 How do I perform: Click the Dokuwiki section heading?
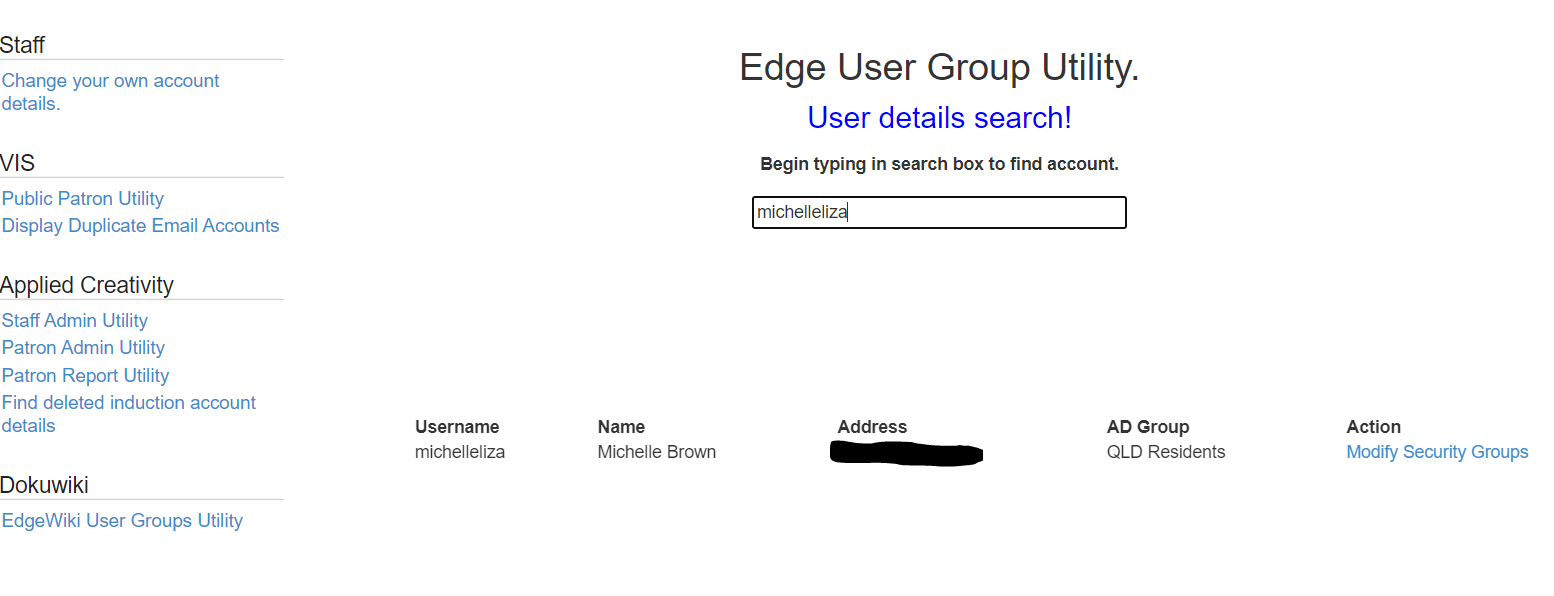45,486
